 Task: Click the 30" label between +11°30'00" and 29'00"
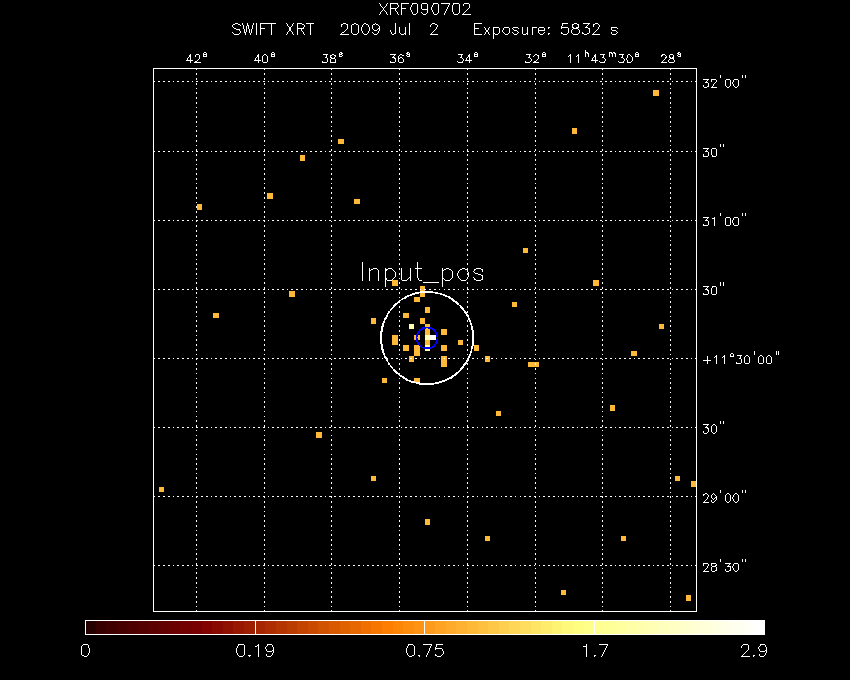click(713, 429)
